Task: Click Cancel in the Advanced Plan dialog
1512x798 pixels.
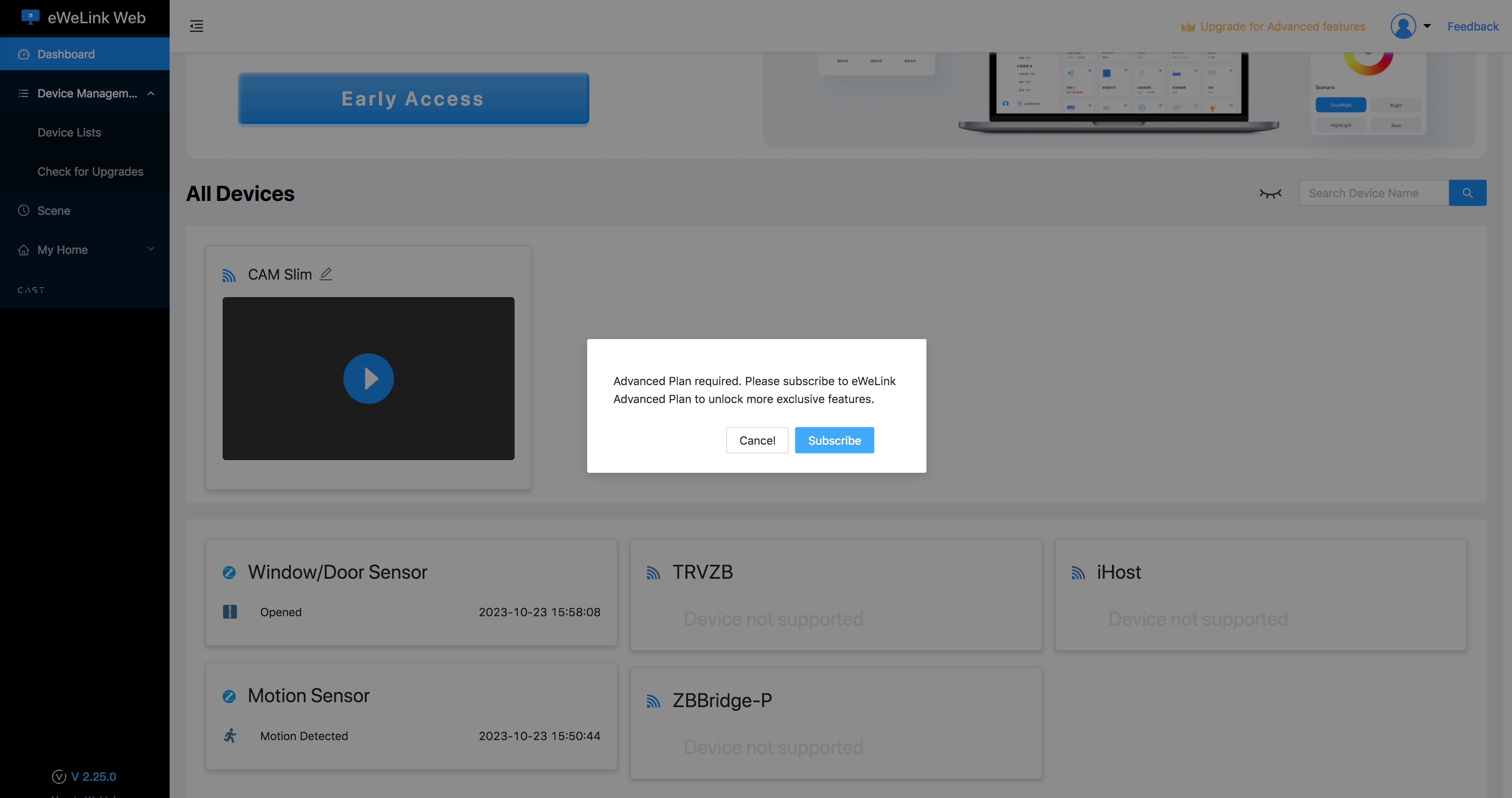Action: click(x=756, y=440)
